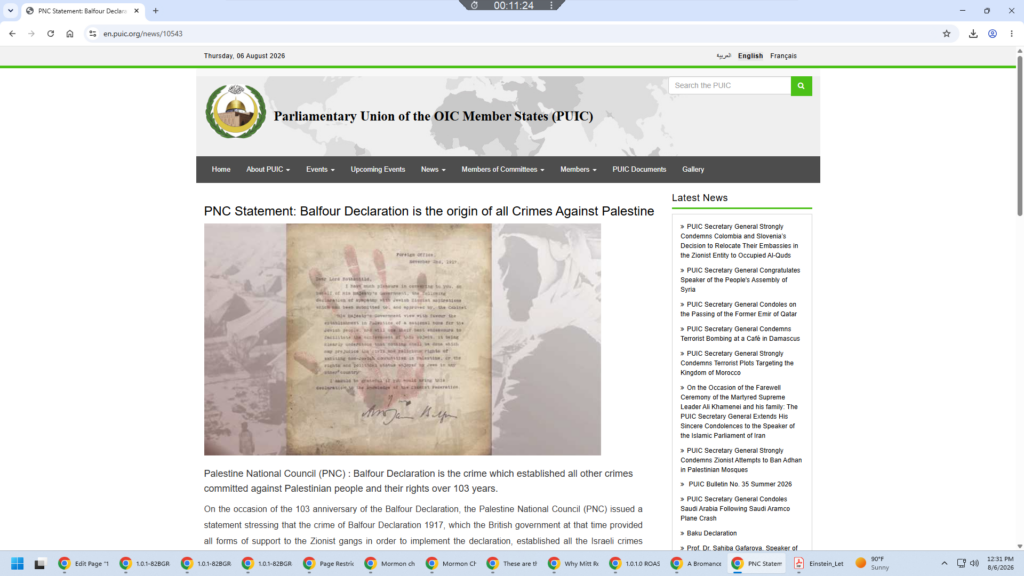Image resolution: width=1024 pixels, height=576 pixels.
Task: Open the Windows Start menu
Action: pyautogui.click(x=18, y=563)
